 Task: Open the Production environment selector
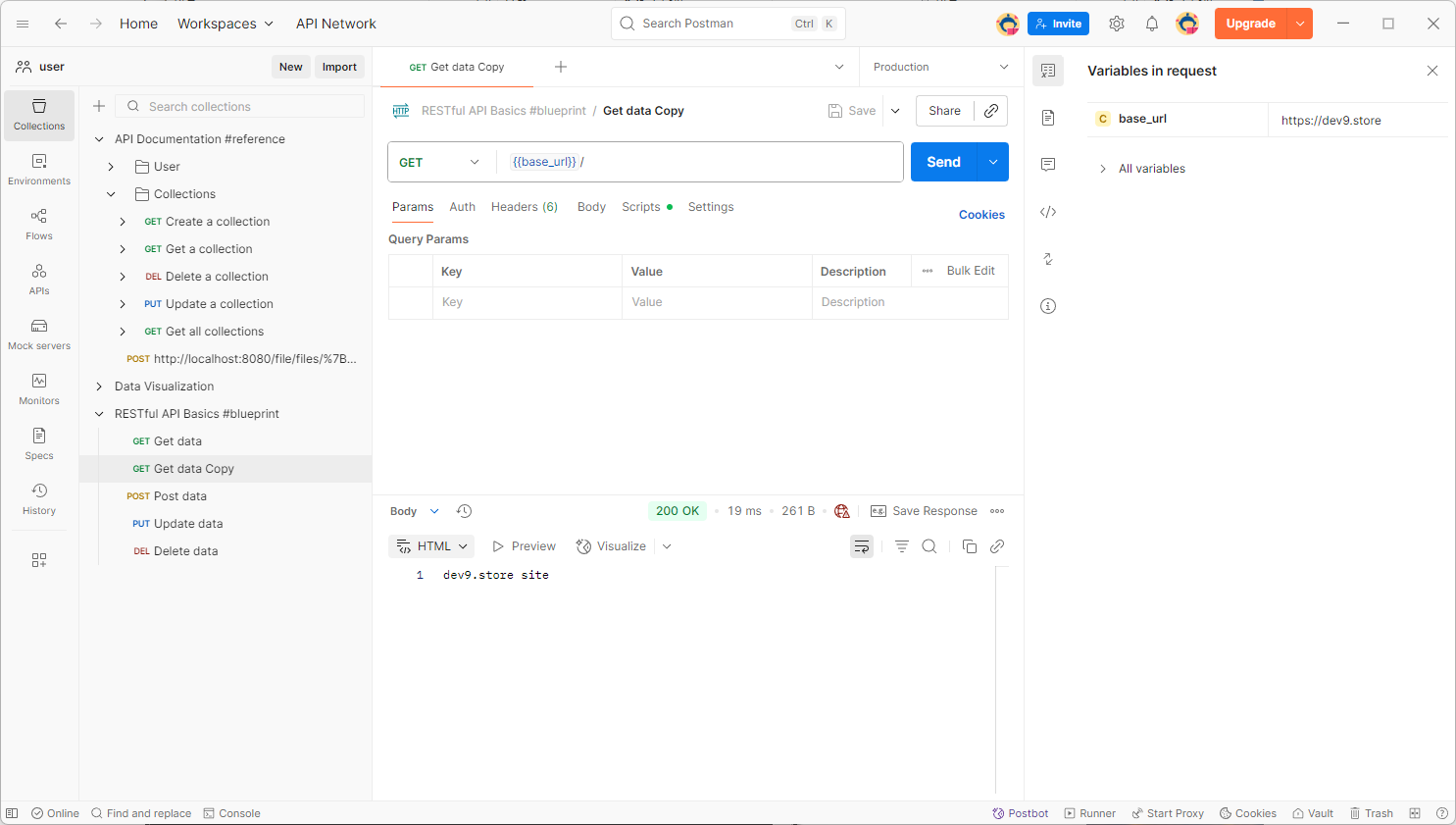tap(940, 67)
